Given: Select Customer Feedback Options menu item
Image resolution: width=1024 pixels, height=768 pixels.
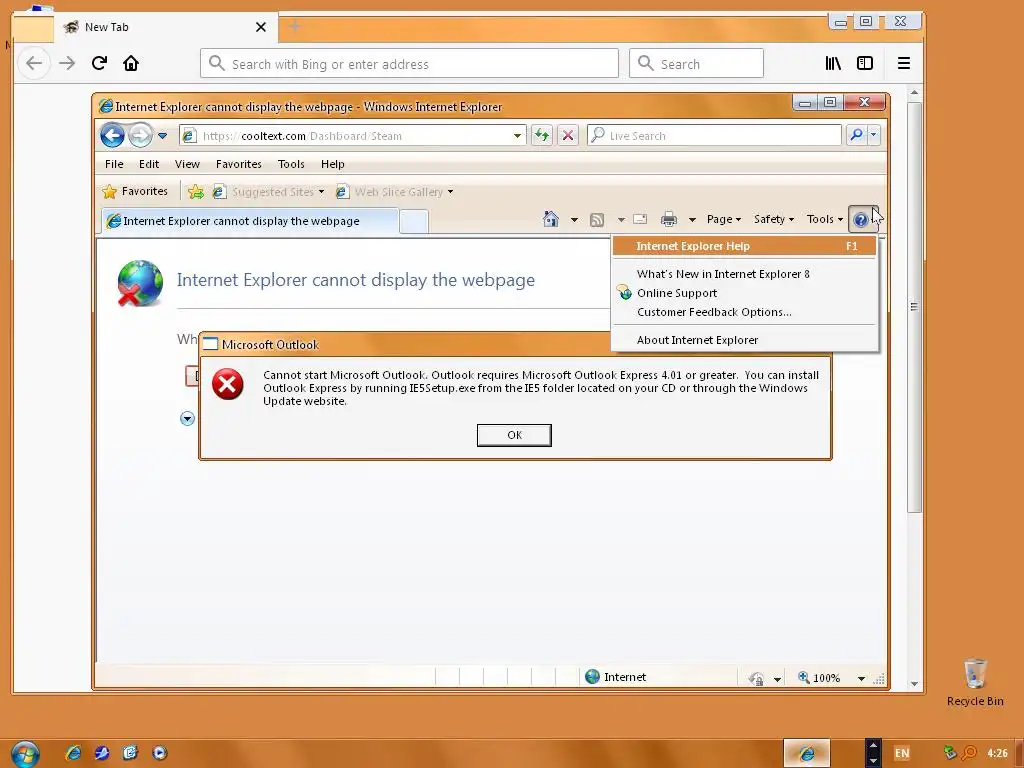Looking at the screenshot, I should click(744, 312).
